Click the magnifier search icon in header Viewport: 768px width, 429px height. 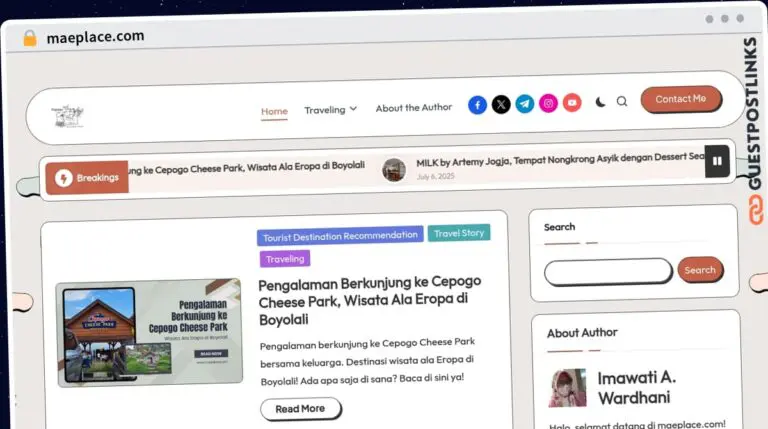[622, 101]
